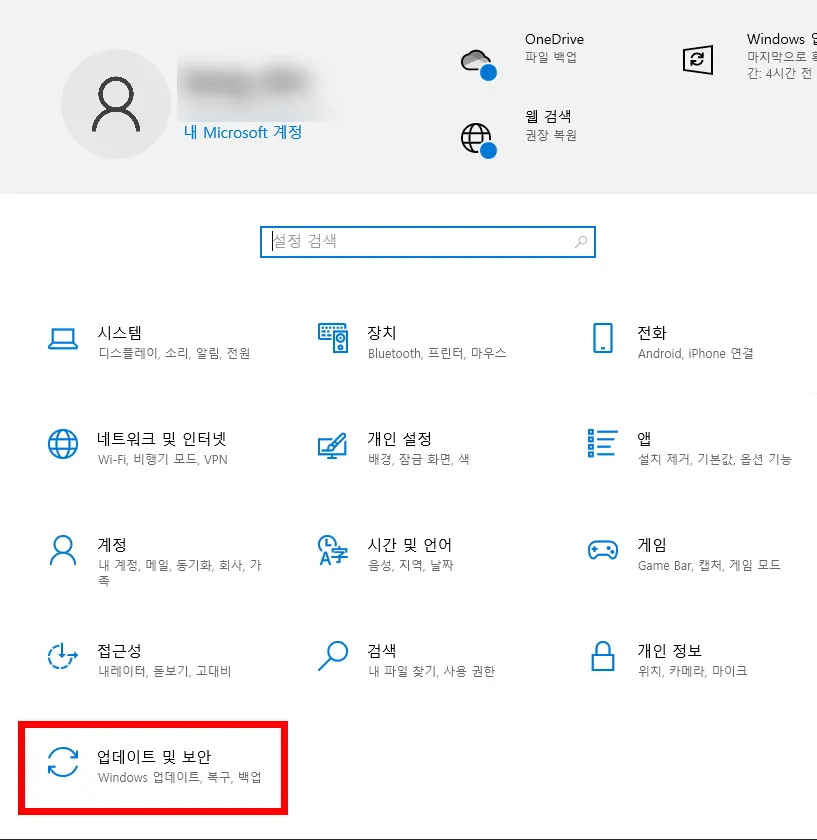
Task: Open the Phone (전화) icon
Action: [x=603, y=338]
